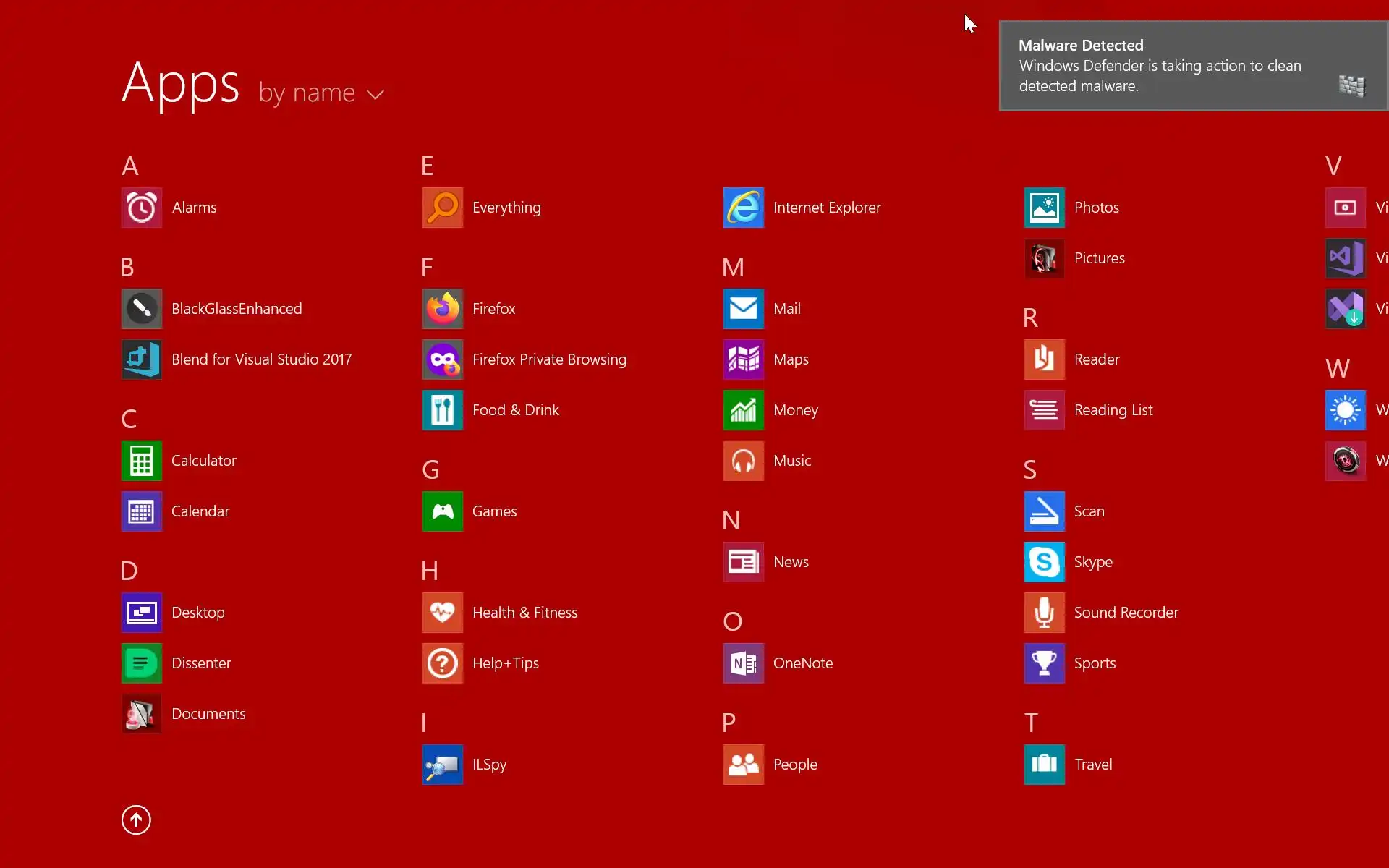Click the Reading List app label

[x=1113, y=410]
